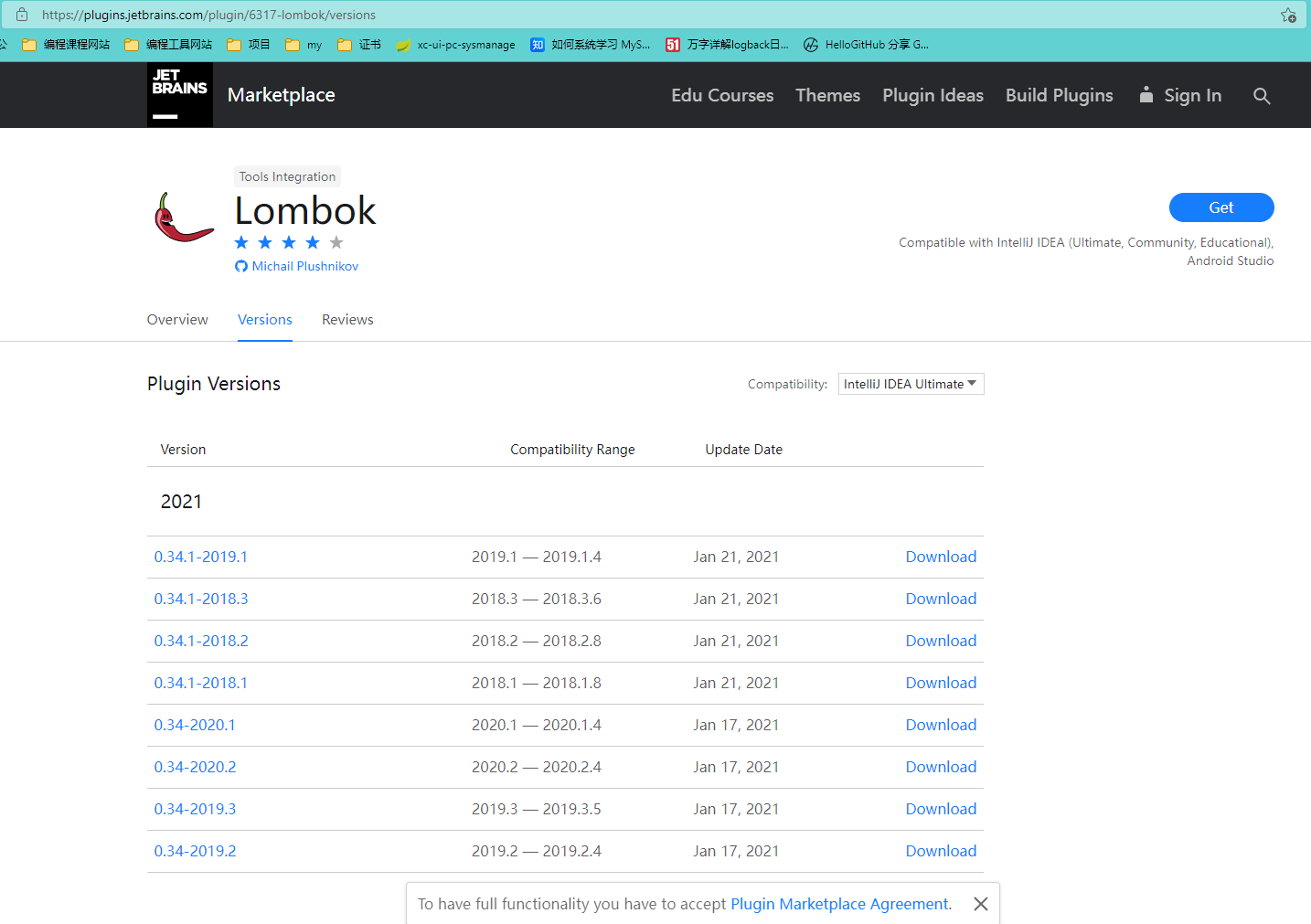This screenshot has width=1311, height=924.
Task: Open Edu Courses in navigation
Action: click(x=722, y=95)
